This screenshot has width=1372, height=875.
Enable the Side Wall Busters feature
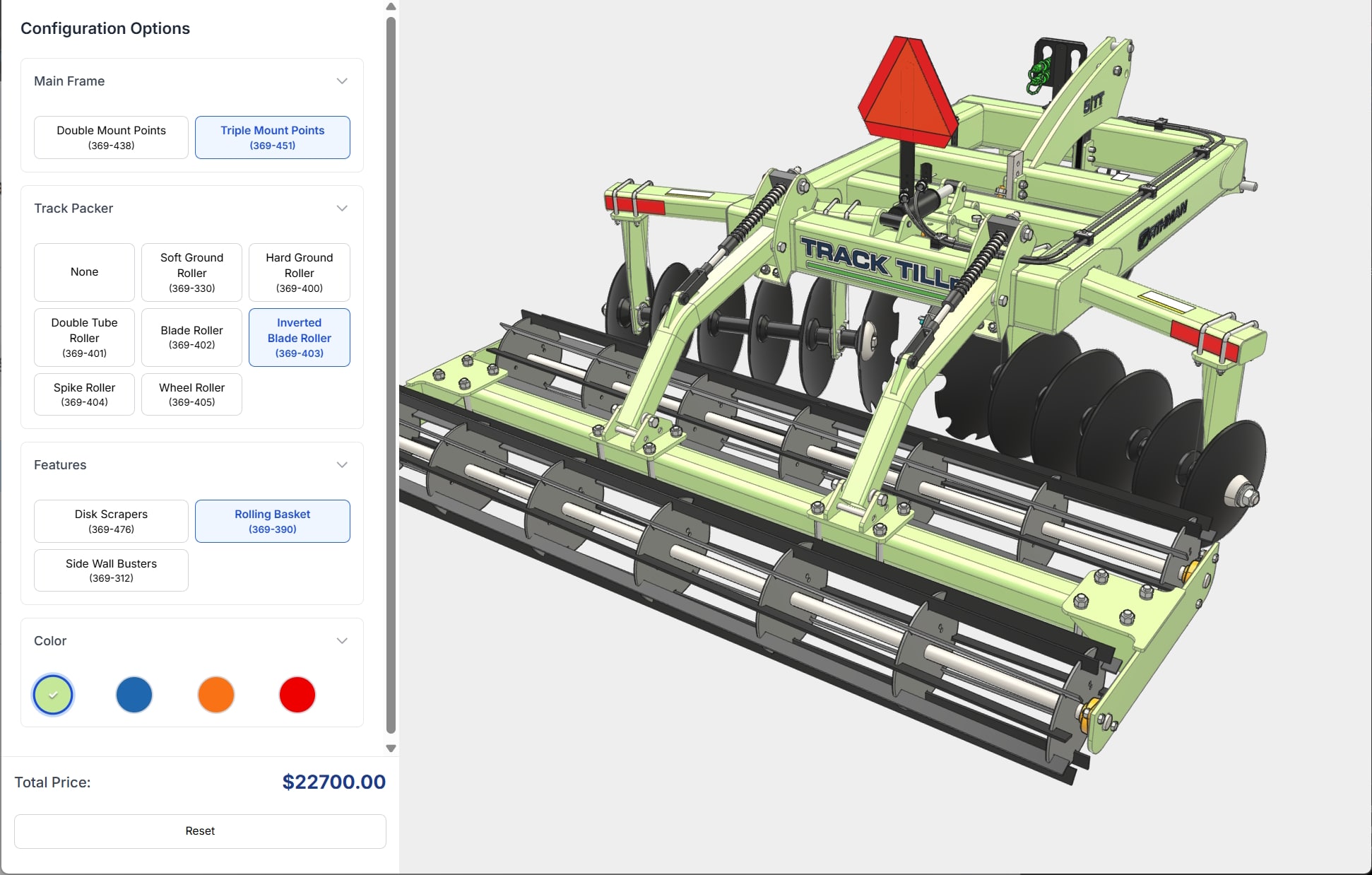(111, 570)
